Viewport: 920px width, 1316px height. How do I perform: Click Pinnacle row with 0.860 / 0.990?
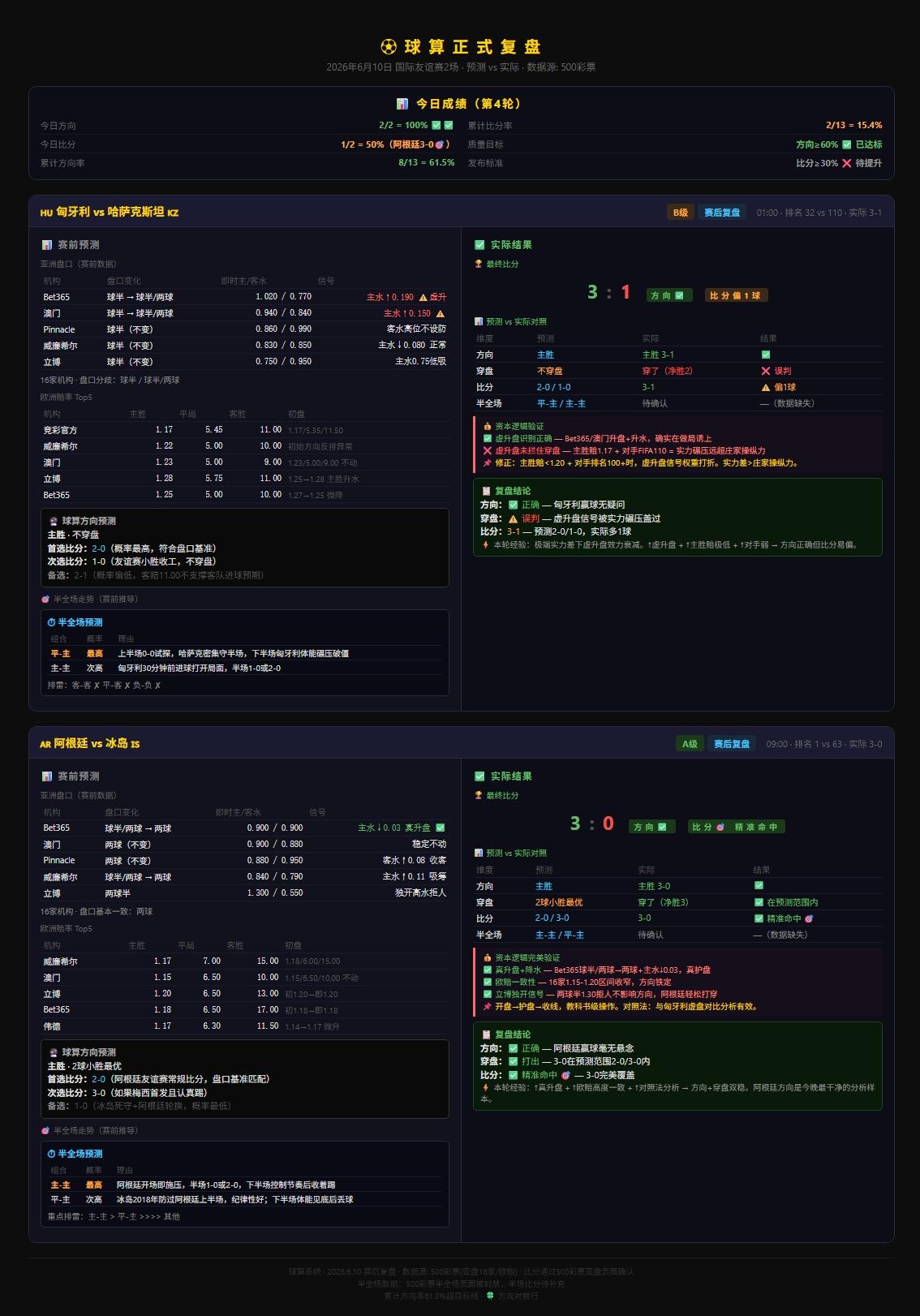(244, 329)
